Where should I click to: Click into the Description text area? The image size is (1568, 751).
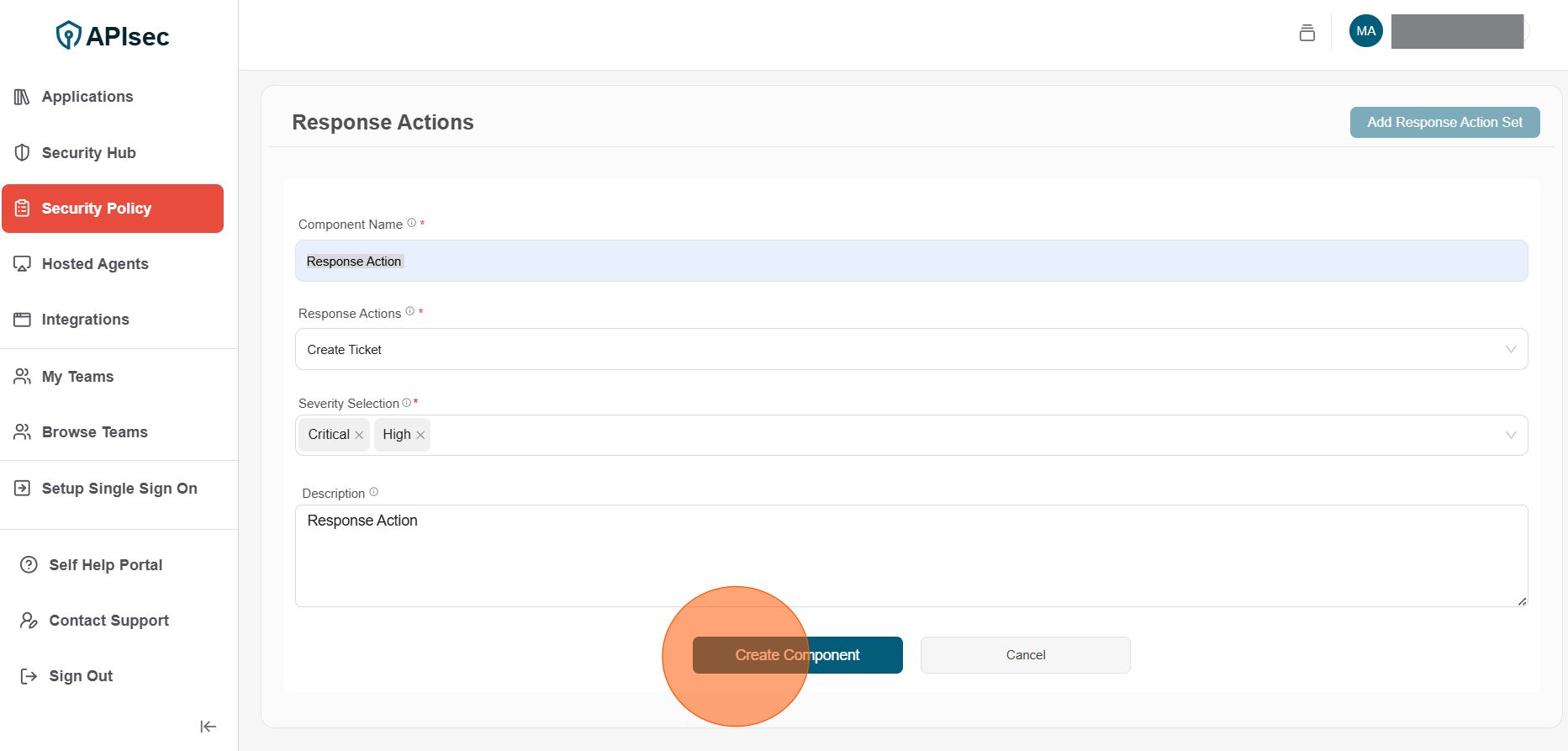911,555
